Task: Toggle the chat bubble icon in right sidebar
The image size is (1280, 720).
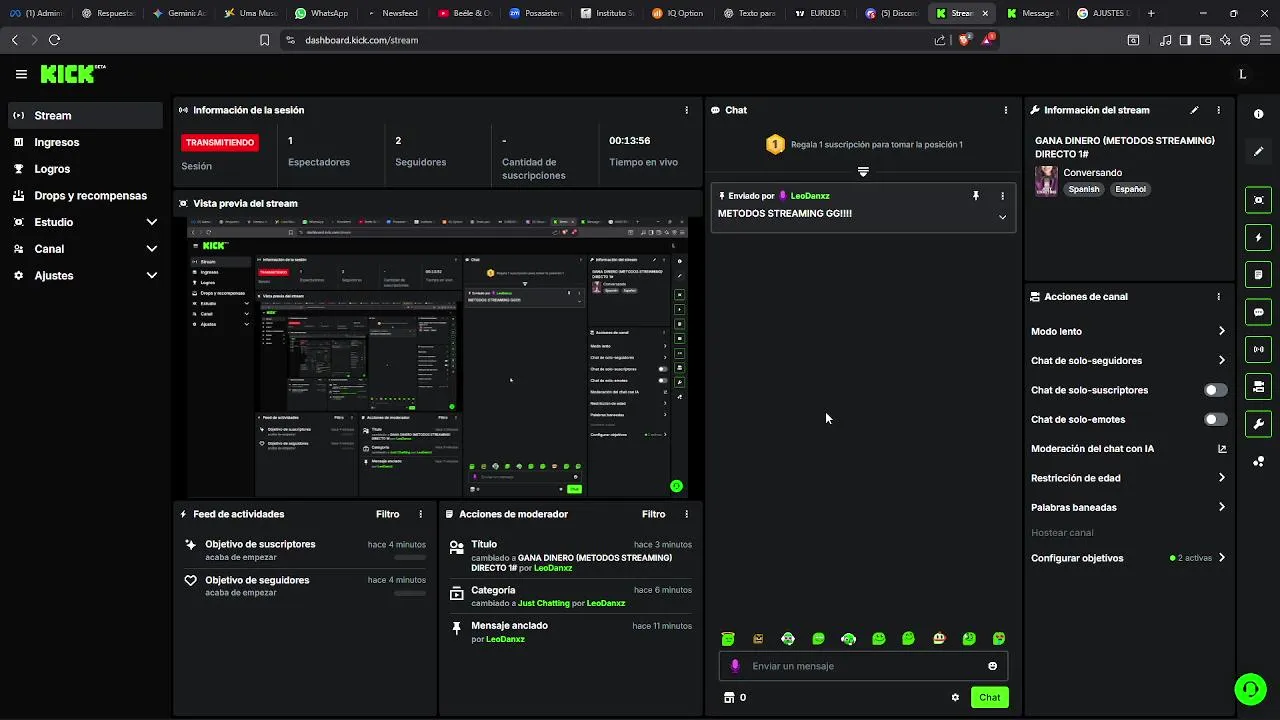Action: 1258,312
